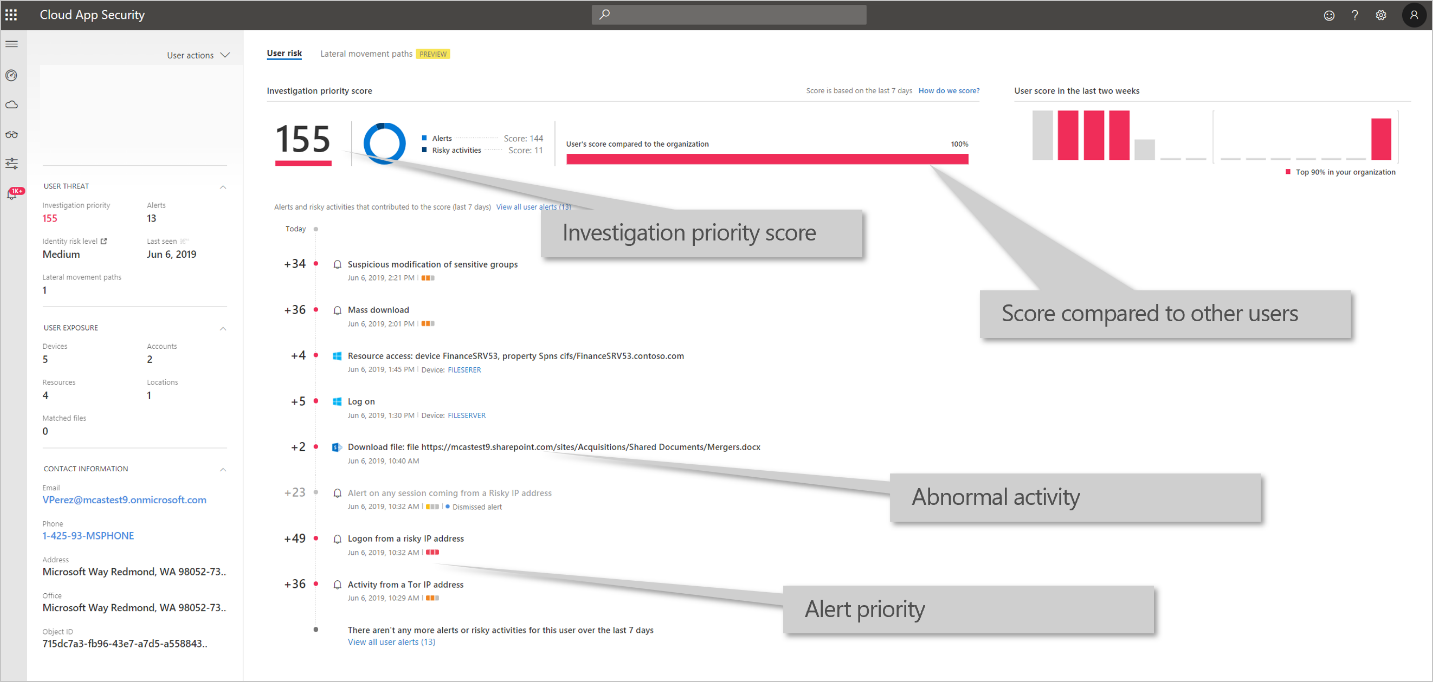Open Suspicious modification of sensitive groups alert
The height and width of the screenshot is (682, 1433).
coord(433,265)
